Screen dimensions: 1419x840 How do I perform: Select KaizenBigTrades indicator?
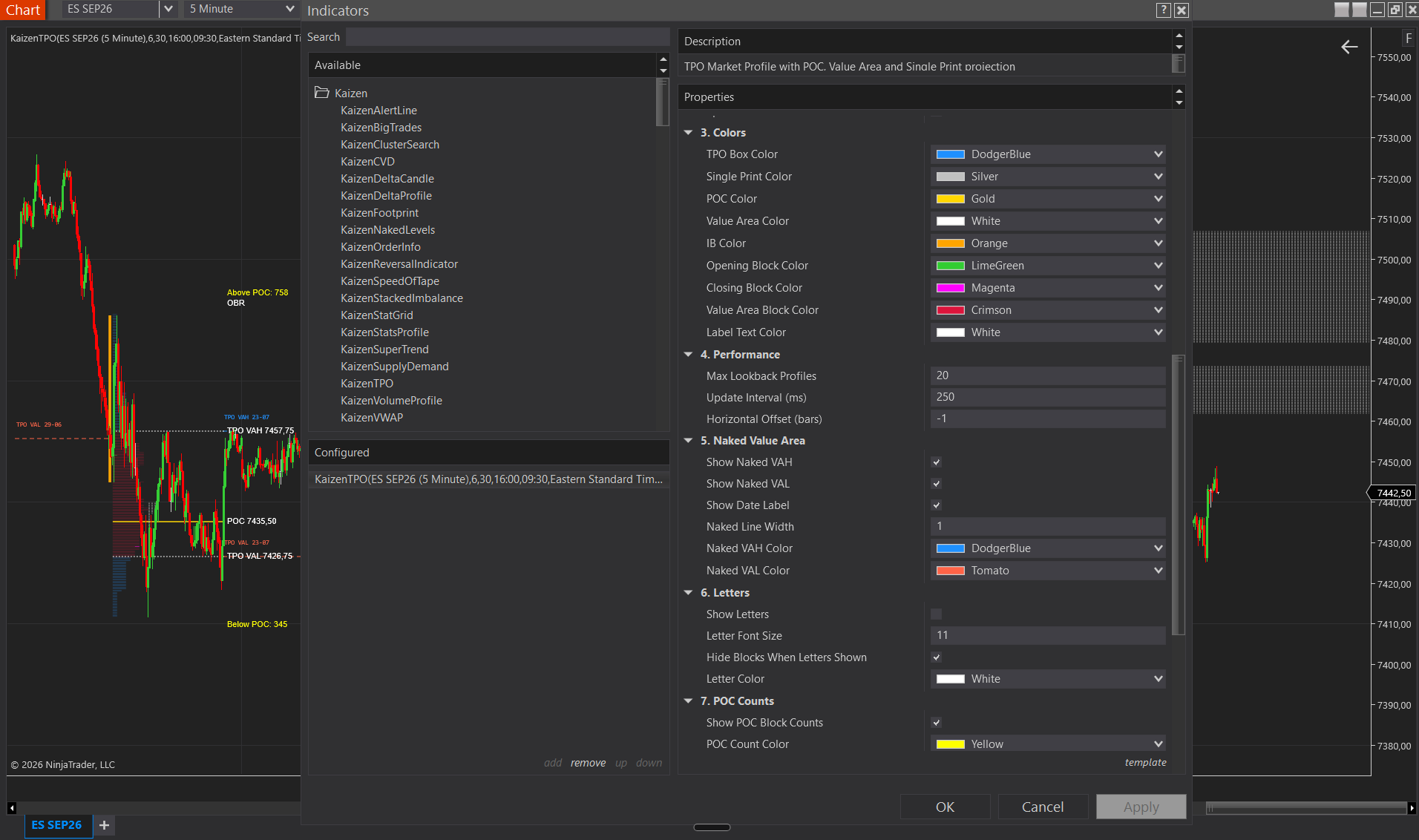[381, 128]
